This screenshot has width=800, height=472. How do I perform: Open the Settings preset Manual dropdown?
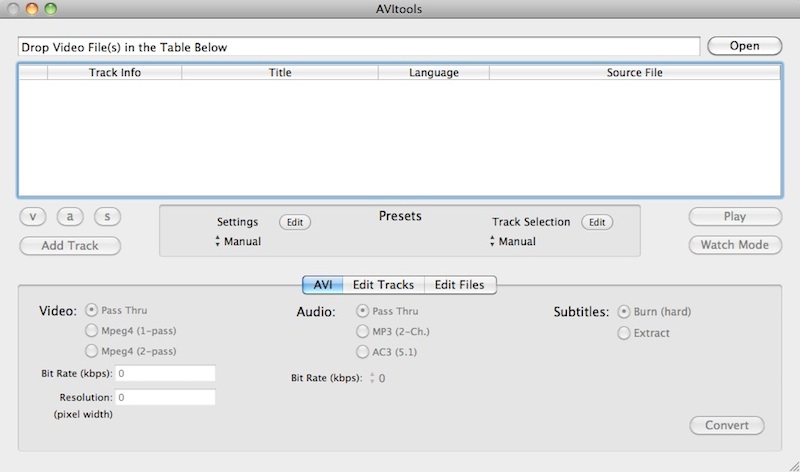[x=239, y=242]
